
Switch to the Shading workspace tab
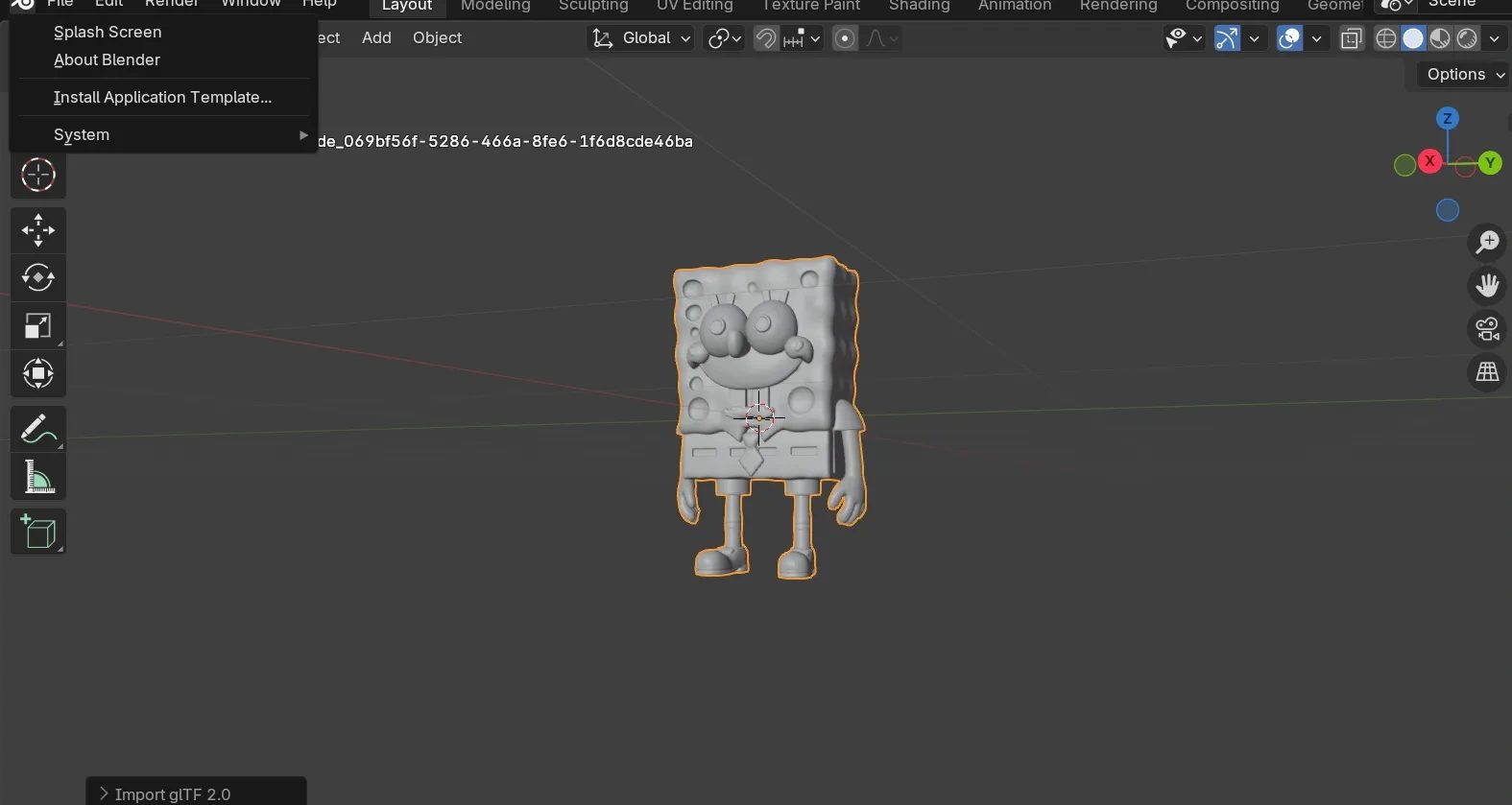[920, 6]
